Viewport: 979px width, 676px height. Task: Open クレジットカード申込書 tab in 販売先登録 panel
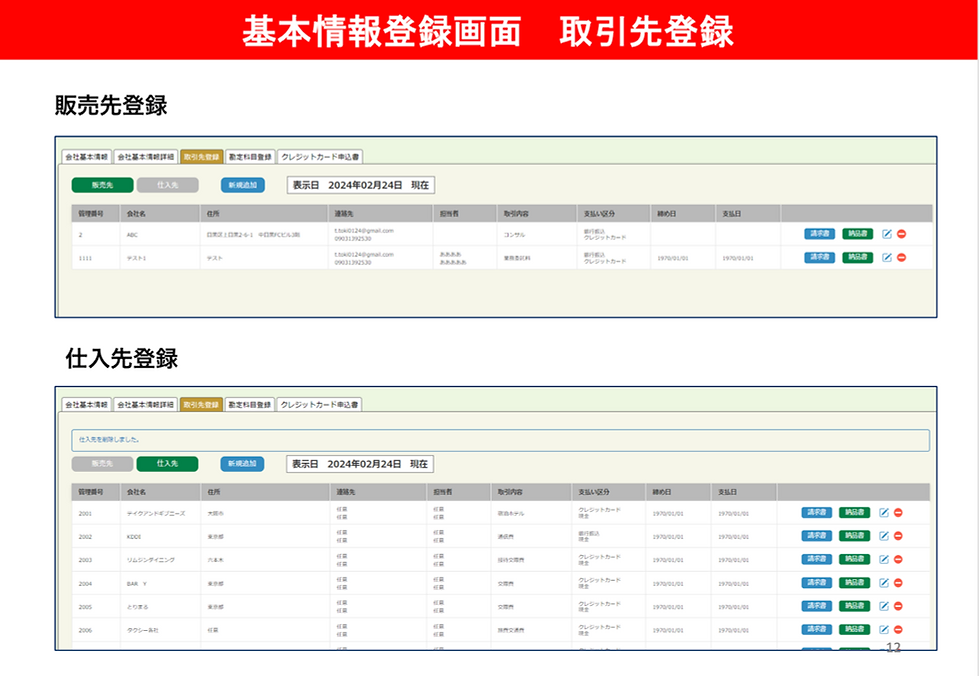point(320,157)
